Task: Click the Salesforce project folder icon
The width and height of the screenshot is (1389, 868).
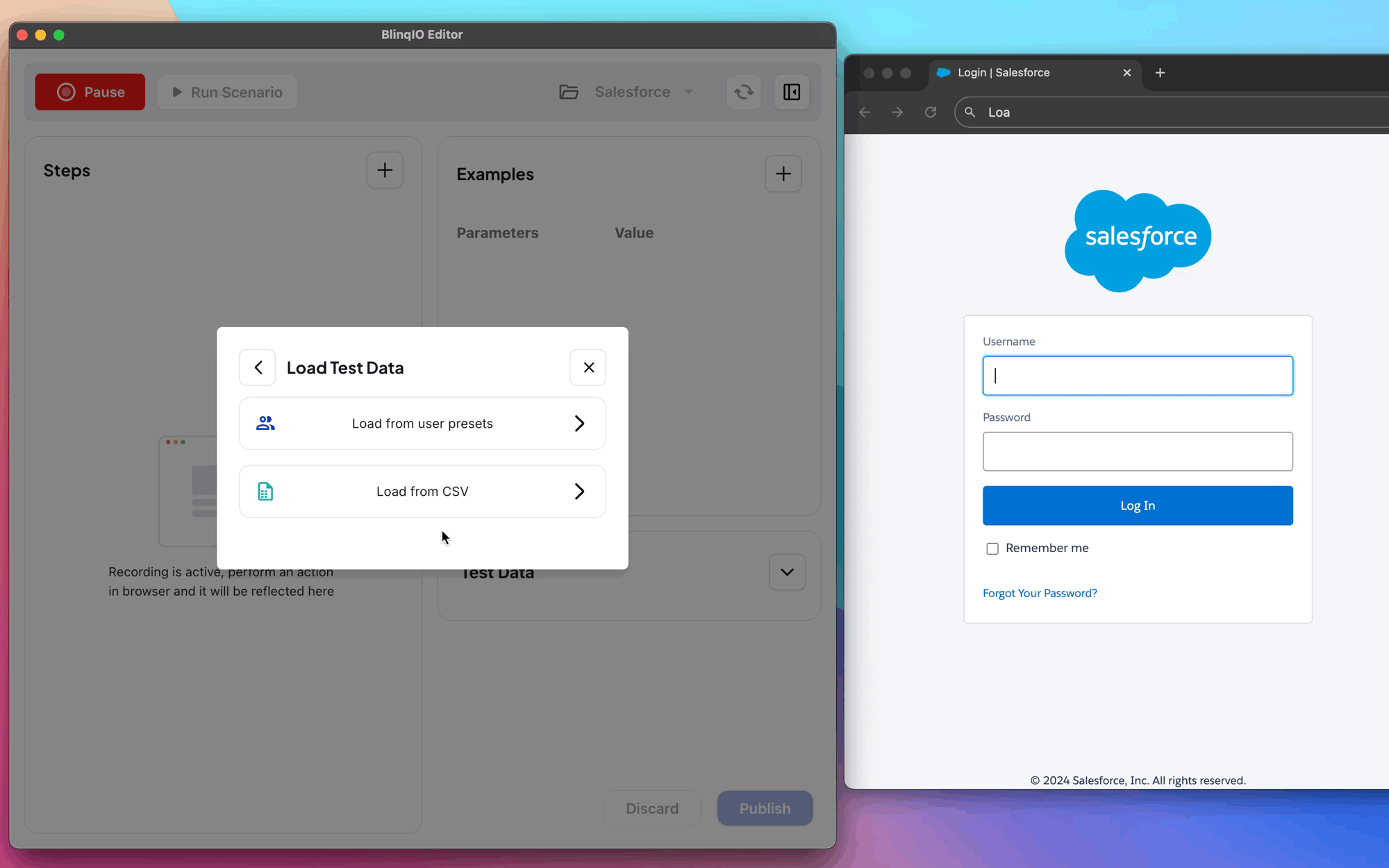Action: point(569,92)
